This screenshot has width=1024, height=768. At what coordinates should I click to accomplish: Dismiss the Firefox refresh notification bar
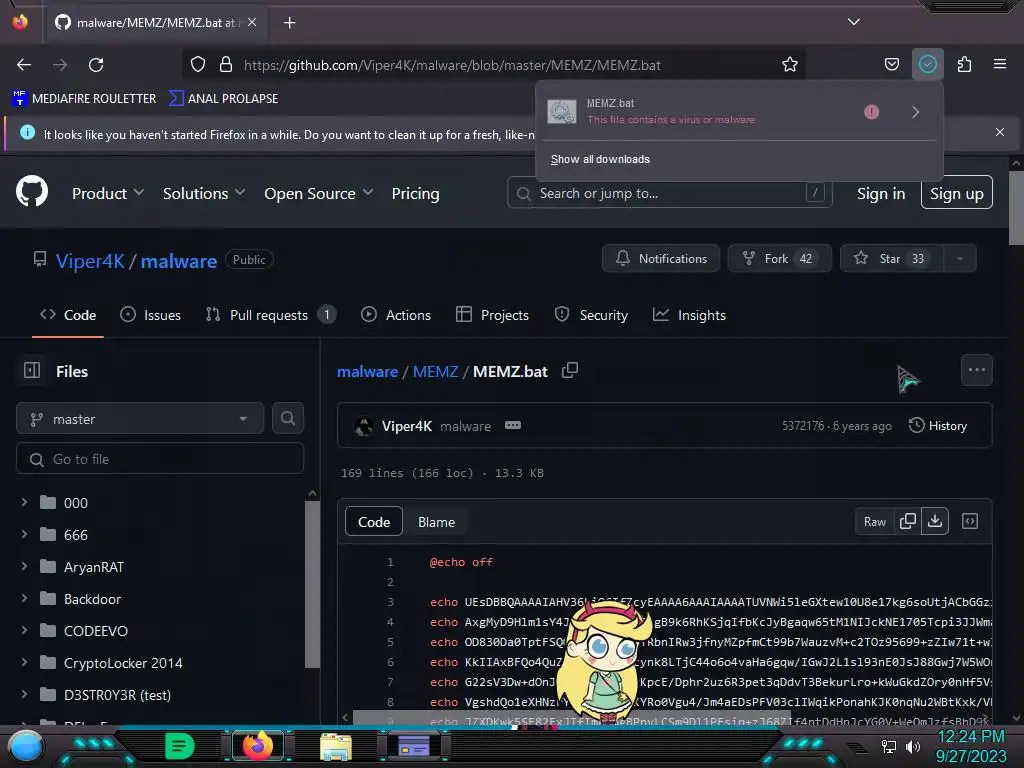999,132
